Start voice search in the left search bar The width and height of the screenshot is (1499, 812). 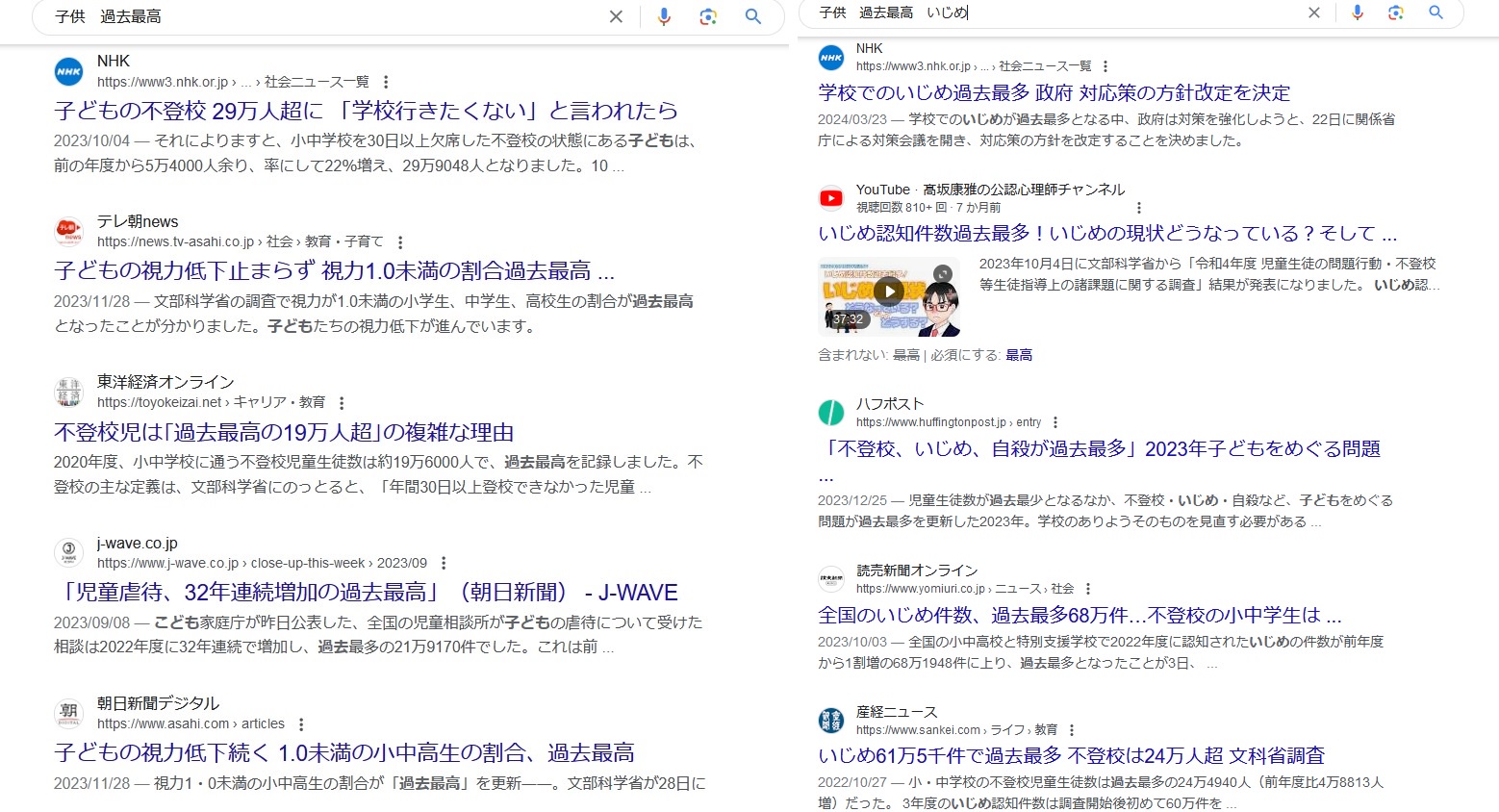pyautogui.click(x=664, y=16)
